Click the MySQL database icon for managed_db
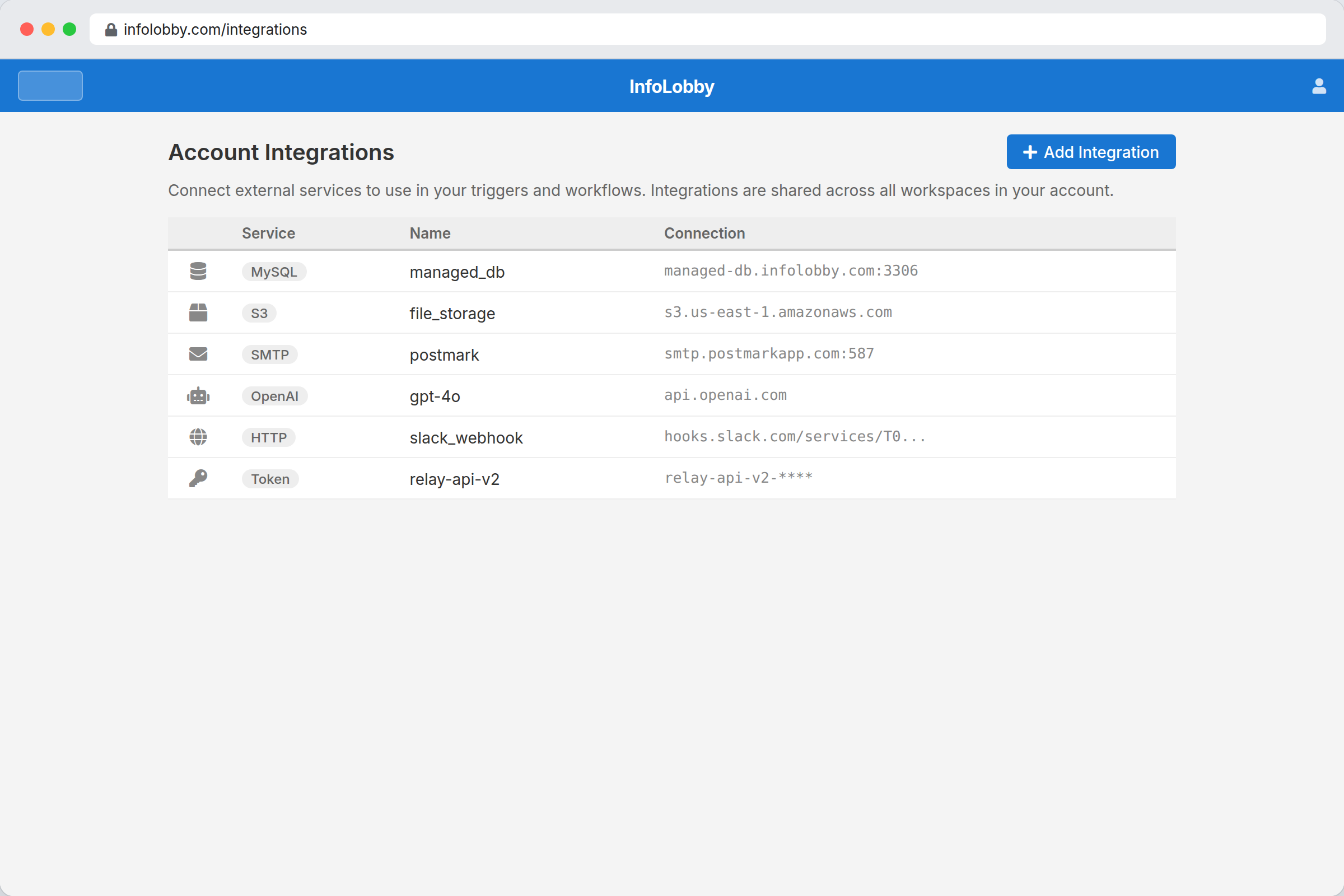This screenshot has width=1344, height=896. 198,271
